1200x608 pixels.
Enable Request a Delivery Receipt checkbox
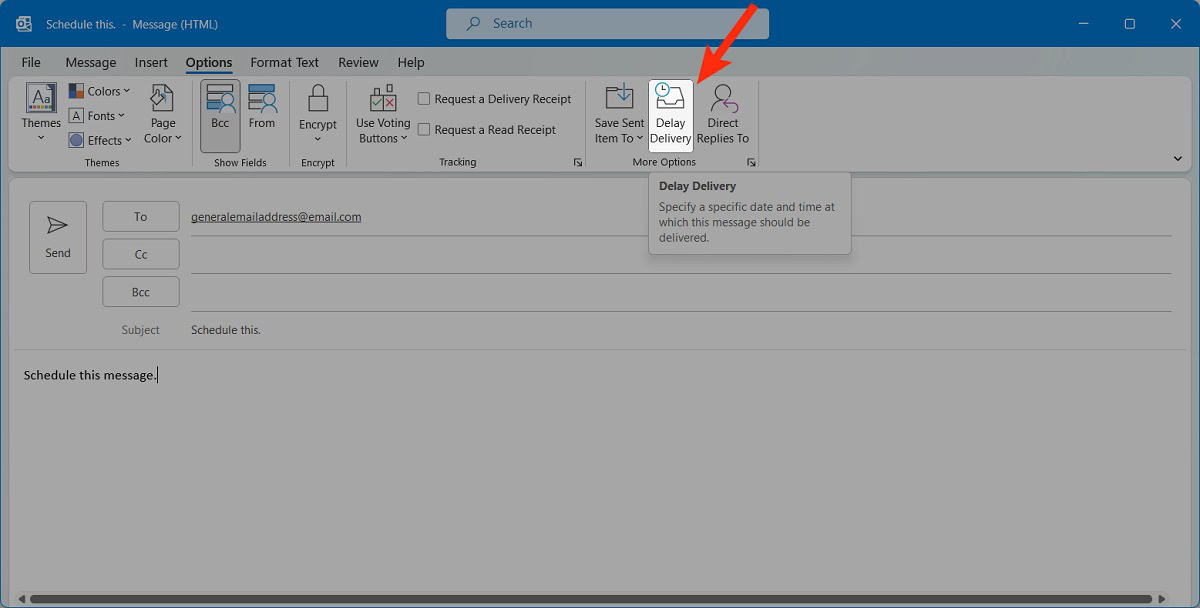tap(424, 99)
